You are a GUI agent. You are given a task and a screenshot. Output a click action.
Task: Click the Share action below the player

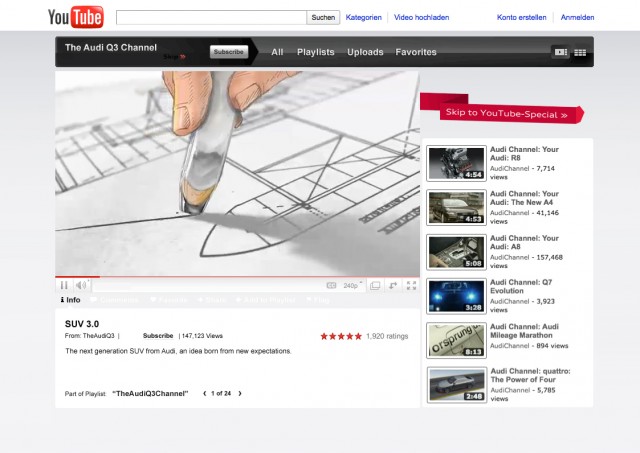212,300
